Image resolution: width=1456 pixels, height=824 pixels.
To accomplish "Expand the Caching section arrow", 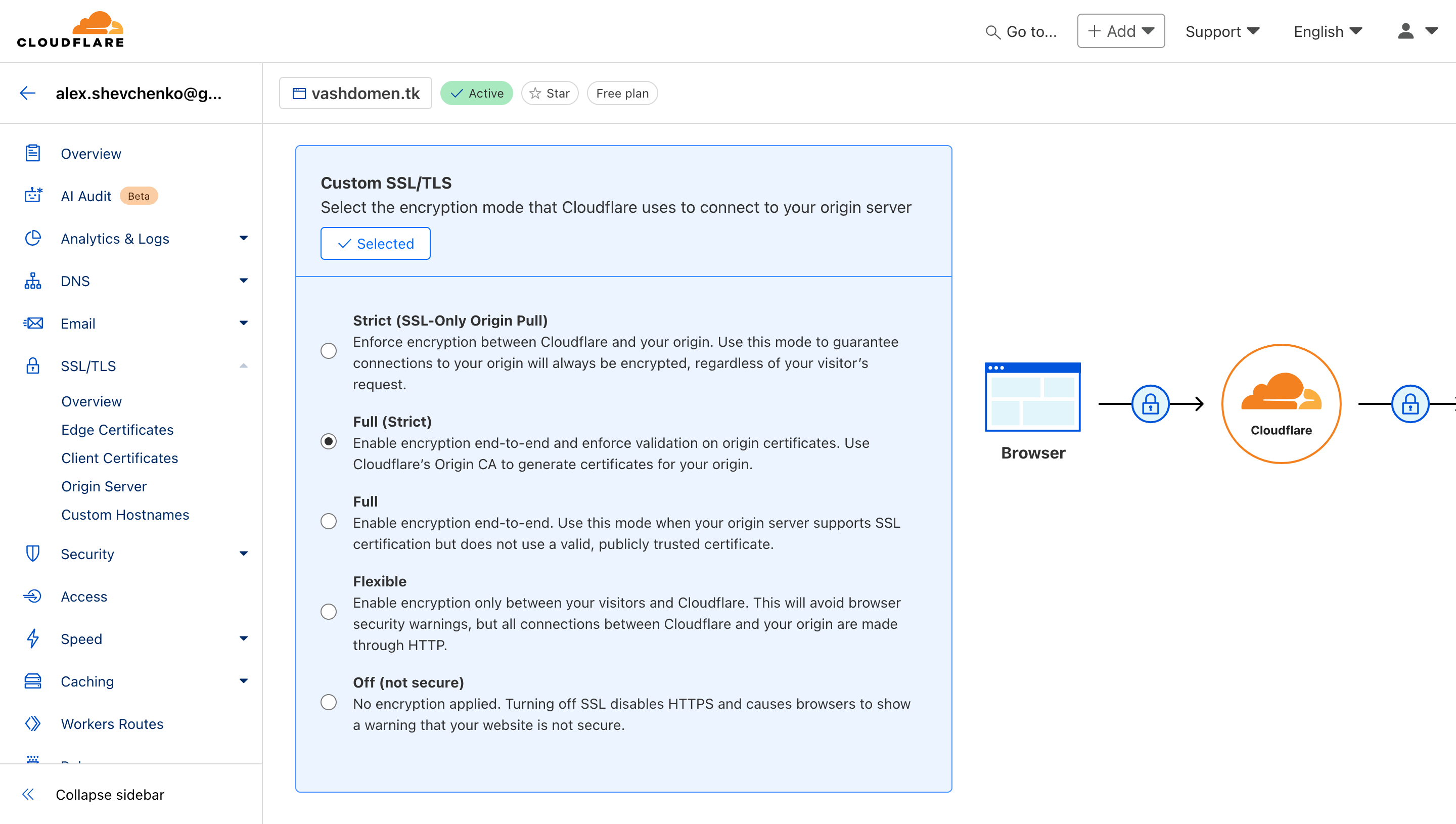I will coord(243,681).
